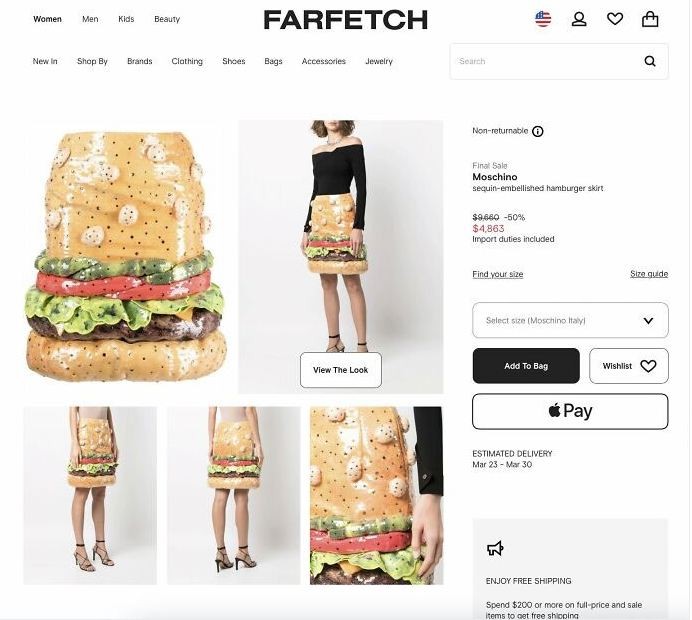Click the megaphone free shipping icon
692x620 pixels.
point(495,549)
